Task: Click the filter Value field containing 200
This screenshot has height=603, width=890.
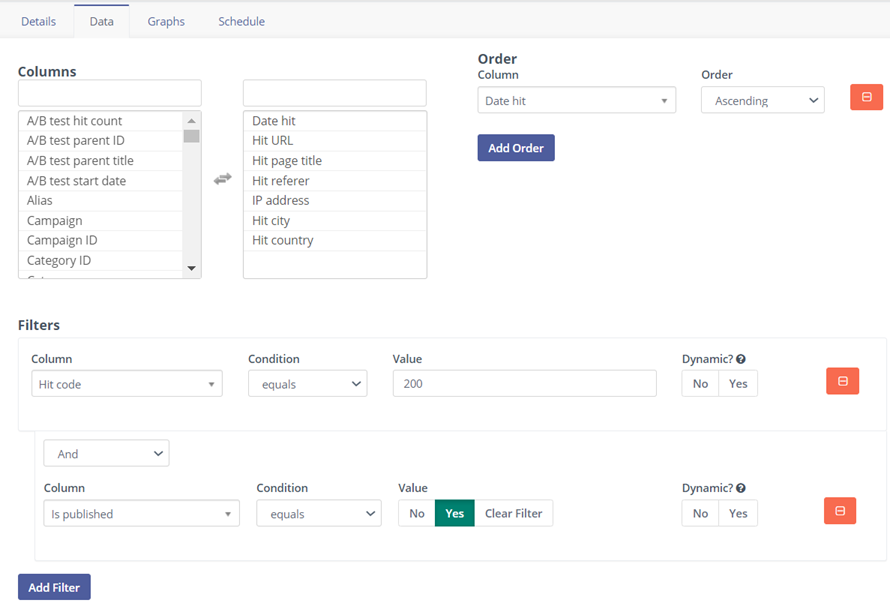Action: point(524,384)
